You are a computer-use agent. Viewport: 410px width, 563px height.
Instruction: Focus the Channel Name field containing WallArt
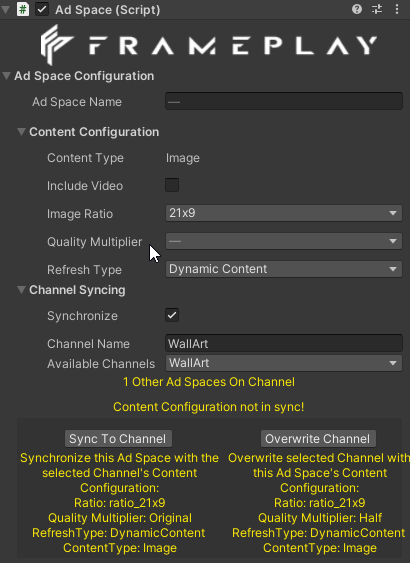click(284, 343)
